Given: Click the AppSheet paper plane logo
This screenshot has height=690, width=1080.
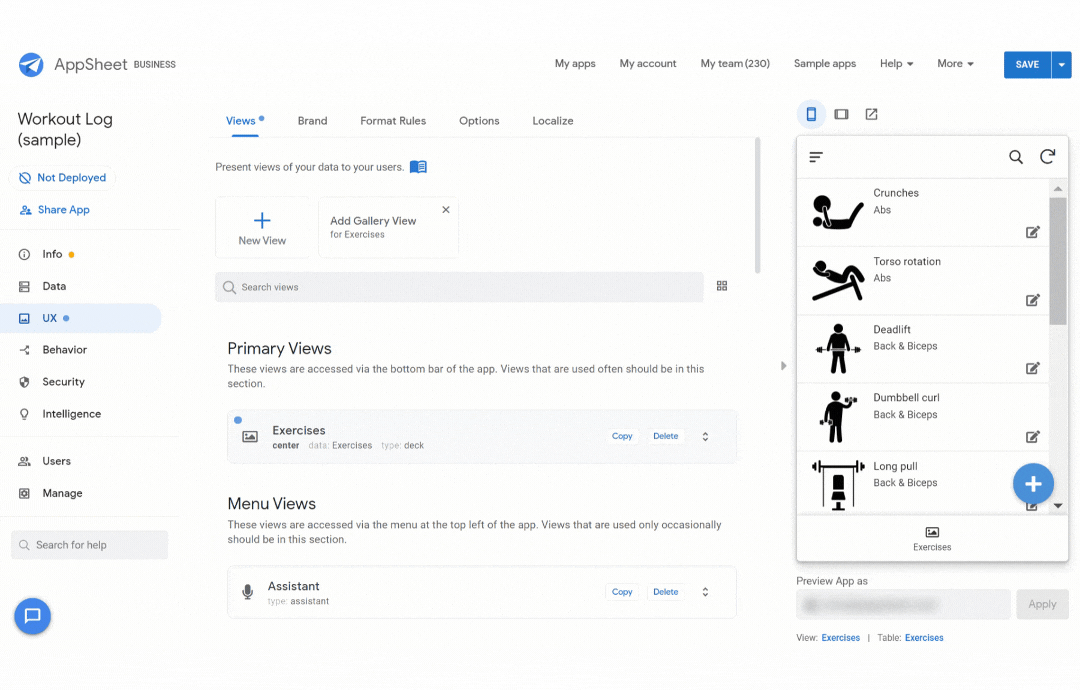Looking at the screenshot, I should [x=31, y=65].
